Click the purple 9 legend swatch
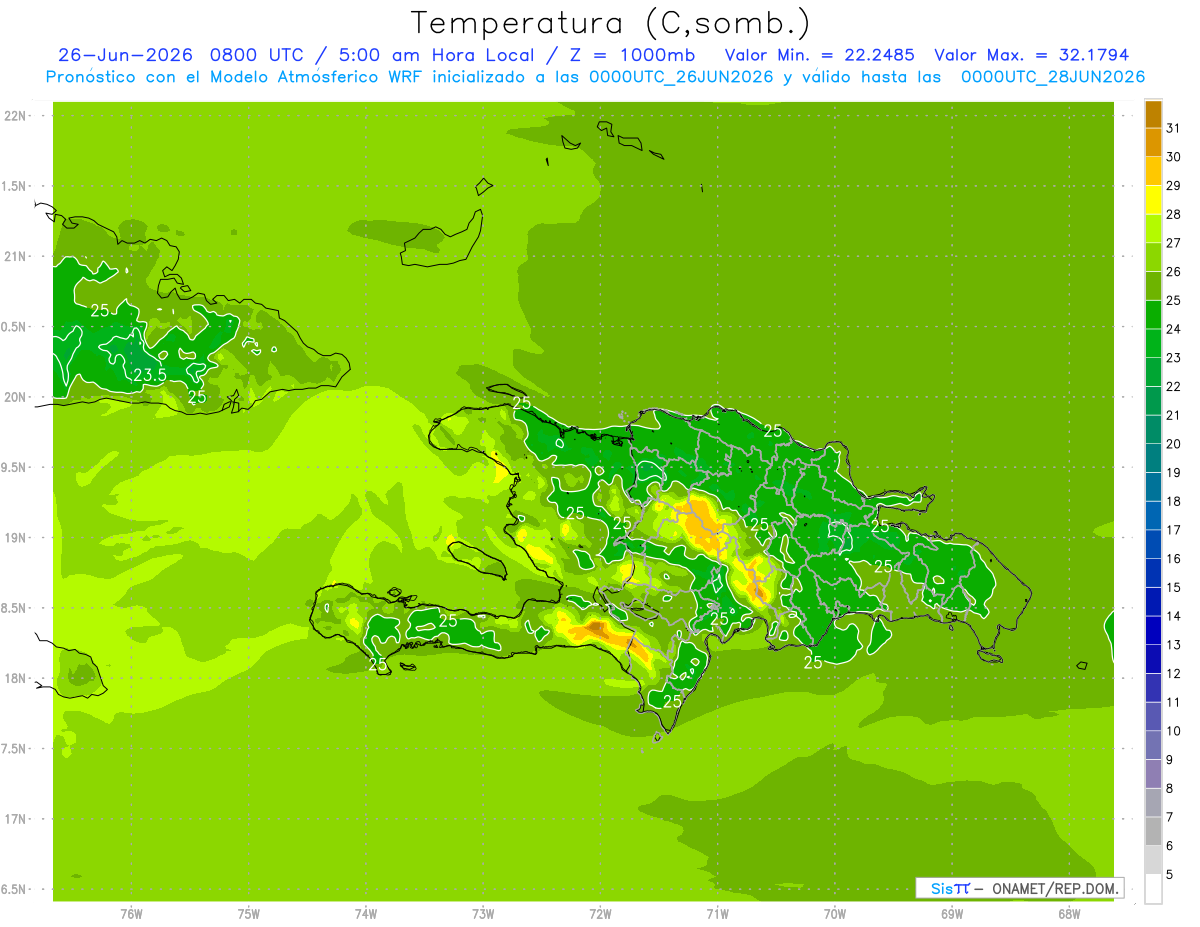 tap(1153, 745)
